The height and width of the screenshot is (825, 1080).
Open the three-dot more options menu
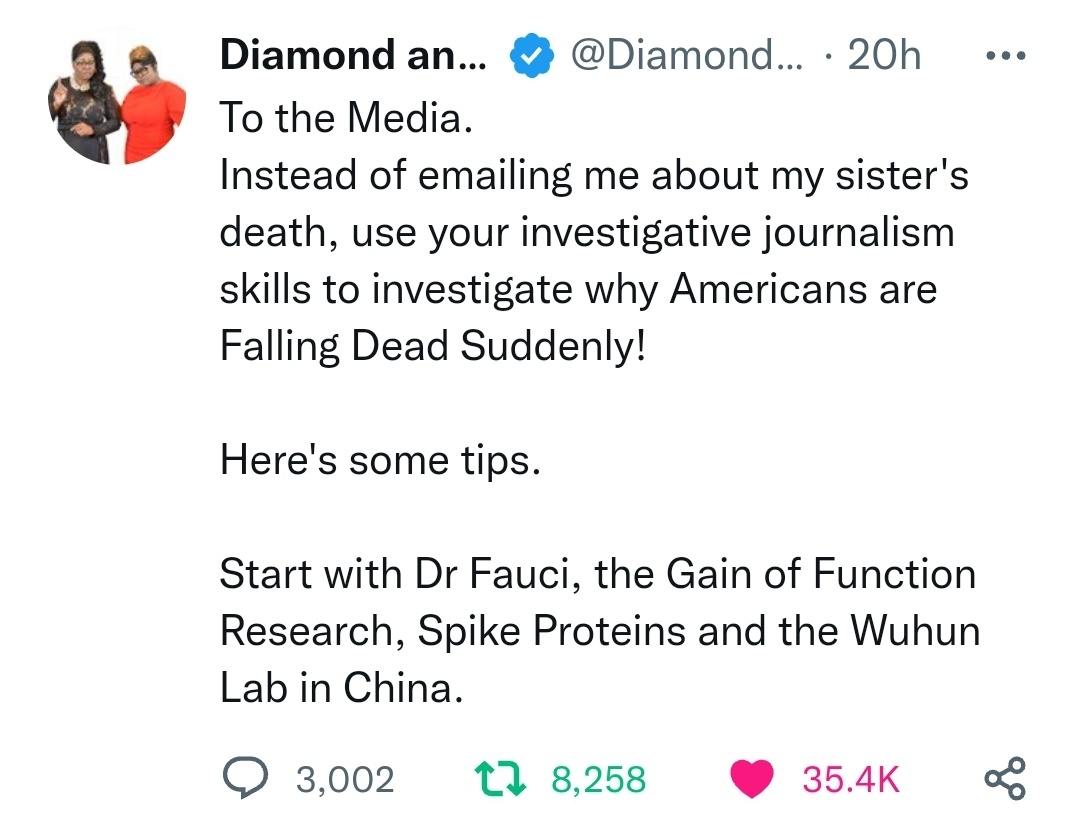1006,55
